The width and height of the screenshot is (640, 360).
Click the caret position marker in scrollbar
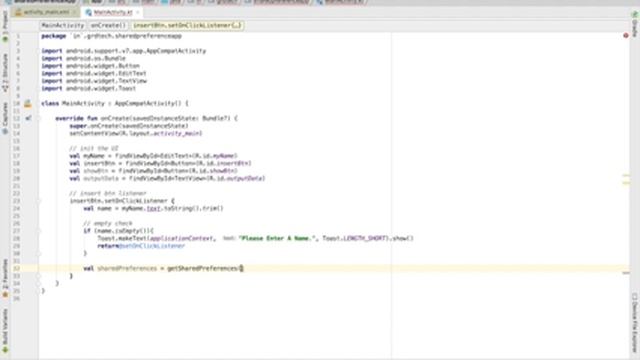tap(626, 273)
